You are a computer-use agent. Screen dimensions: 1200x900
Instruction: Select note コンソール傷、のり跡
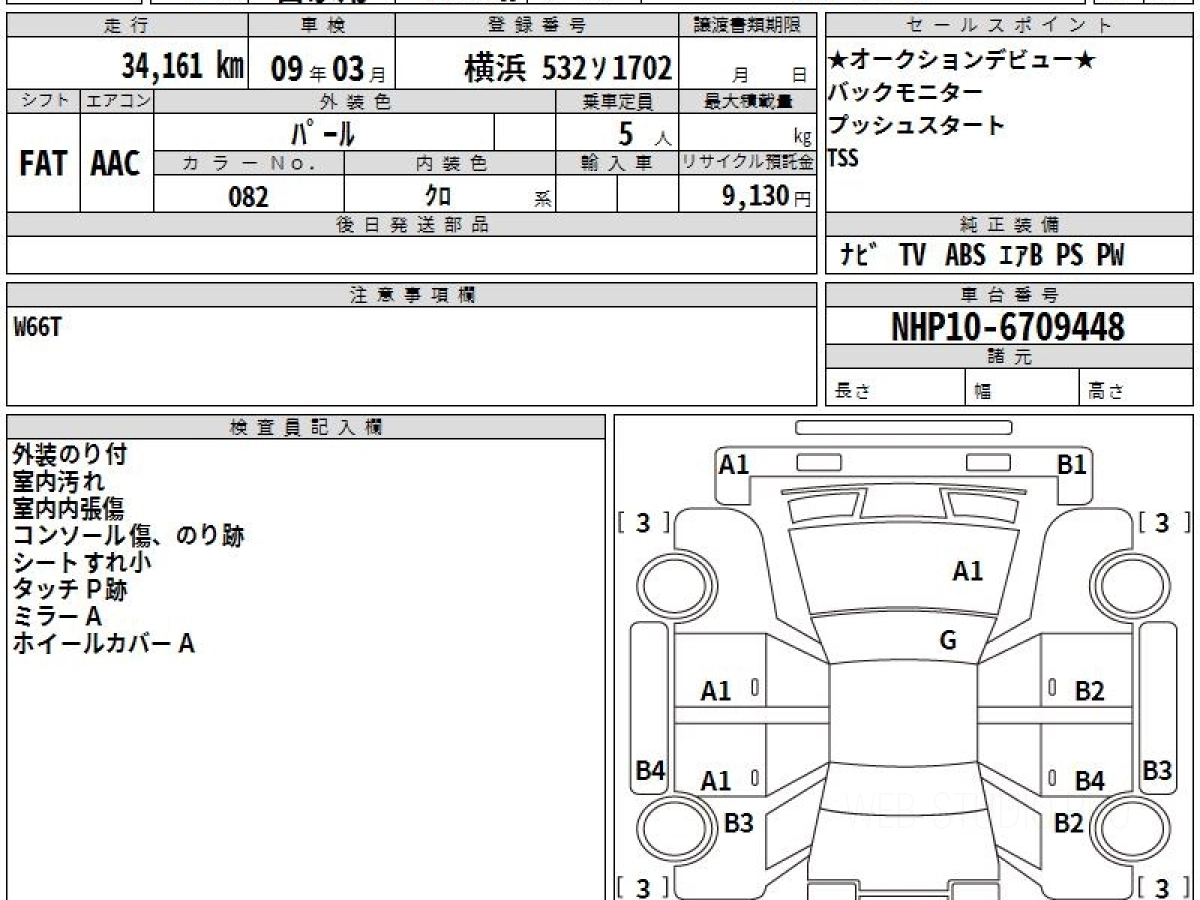click(128, 536)
